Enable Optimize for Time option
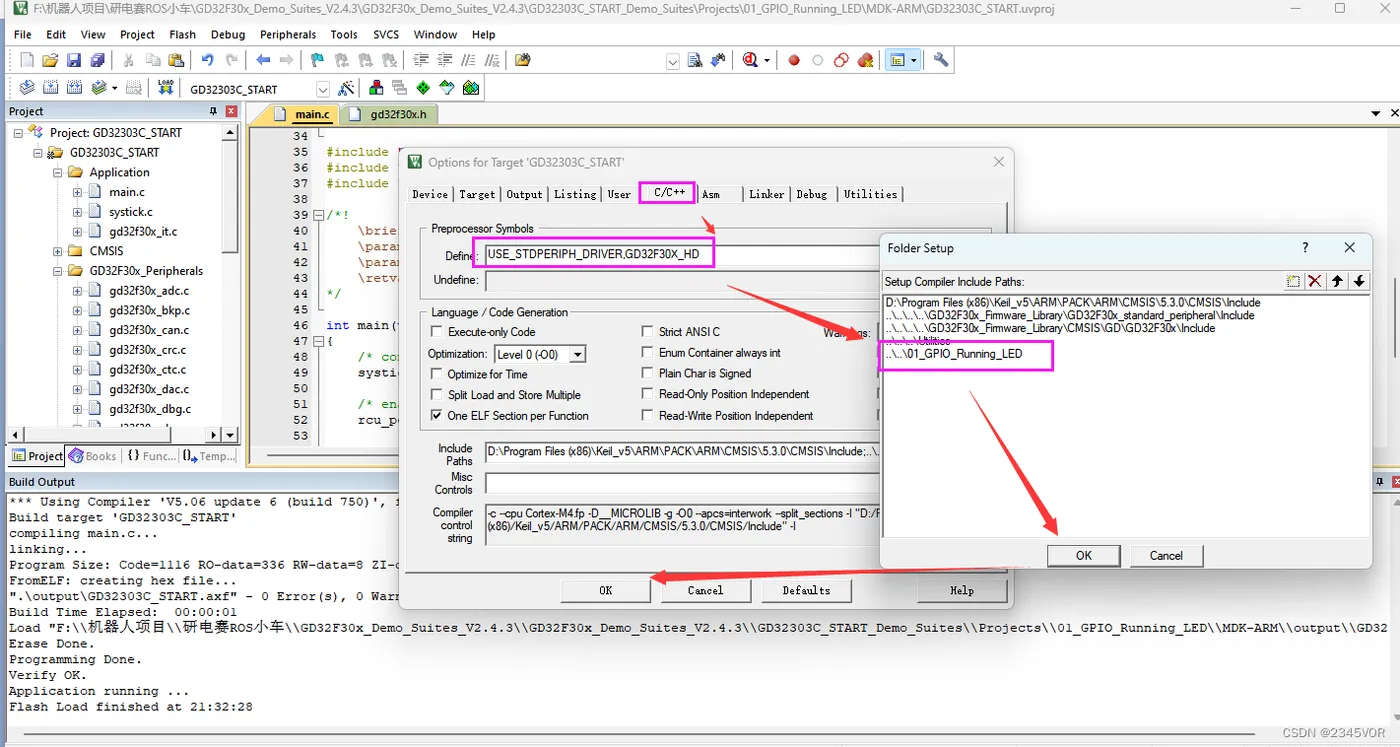 click(x=436, y=374)
